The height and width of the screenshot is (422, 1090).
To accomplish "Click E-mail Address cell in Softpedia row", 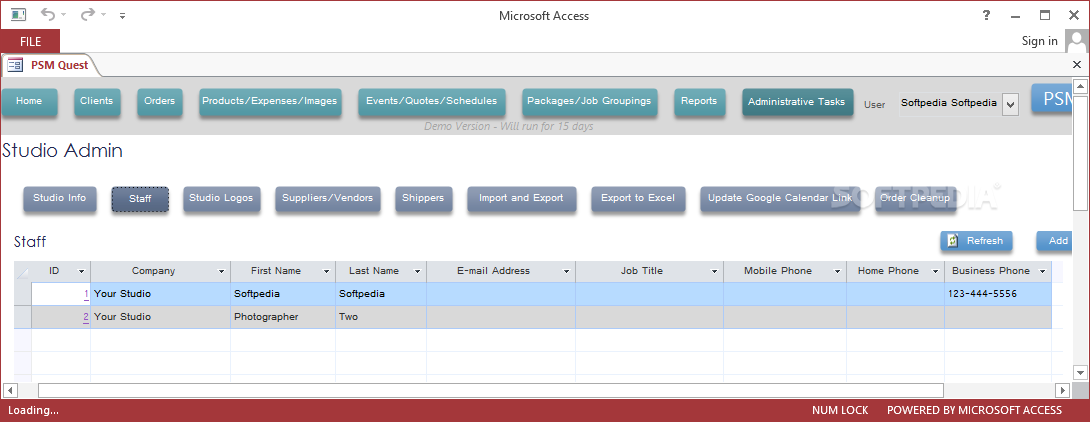I will tap(501, 294).
